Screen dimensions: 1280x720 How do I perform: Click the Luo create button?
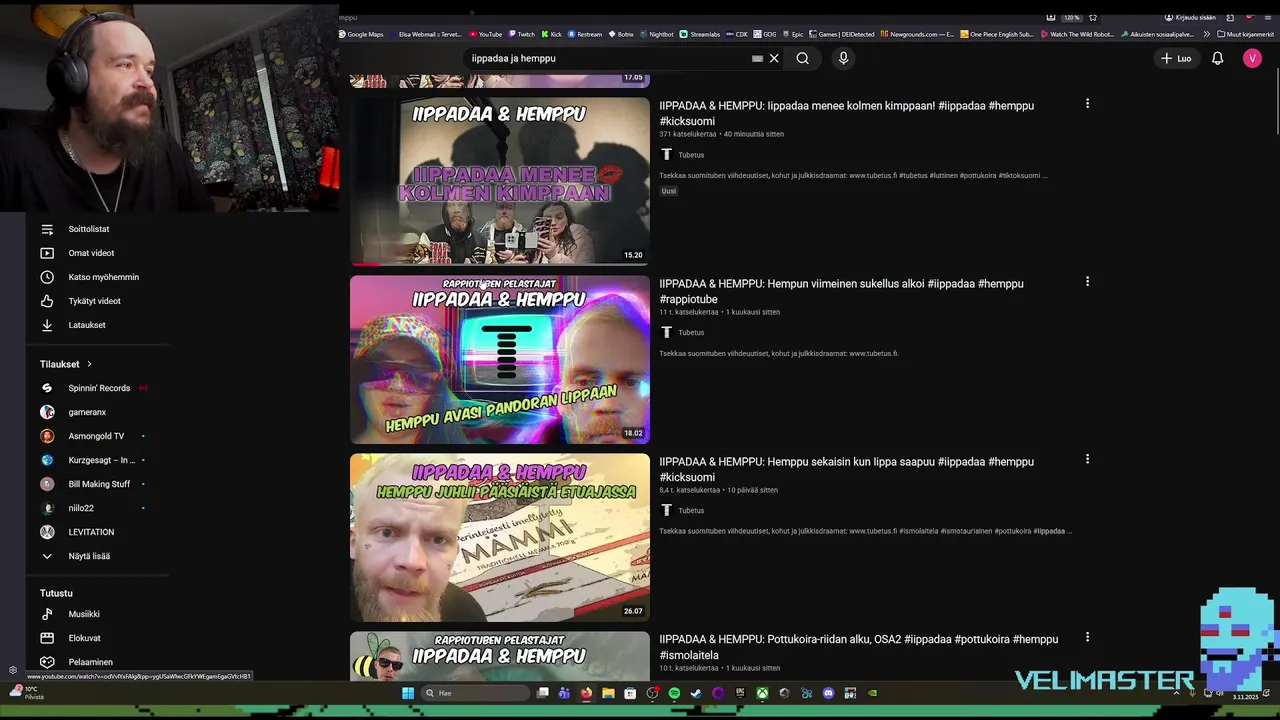pyautogui.click(x=1176, y=58)
